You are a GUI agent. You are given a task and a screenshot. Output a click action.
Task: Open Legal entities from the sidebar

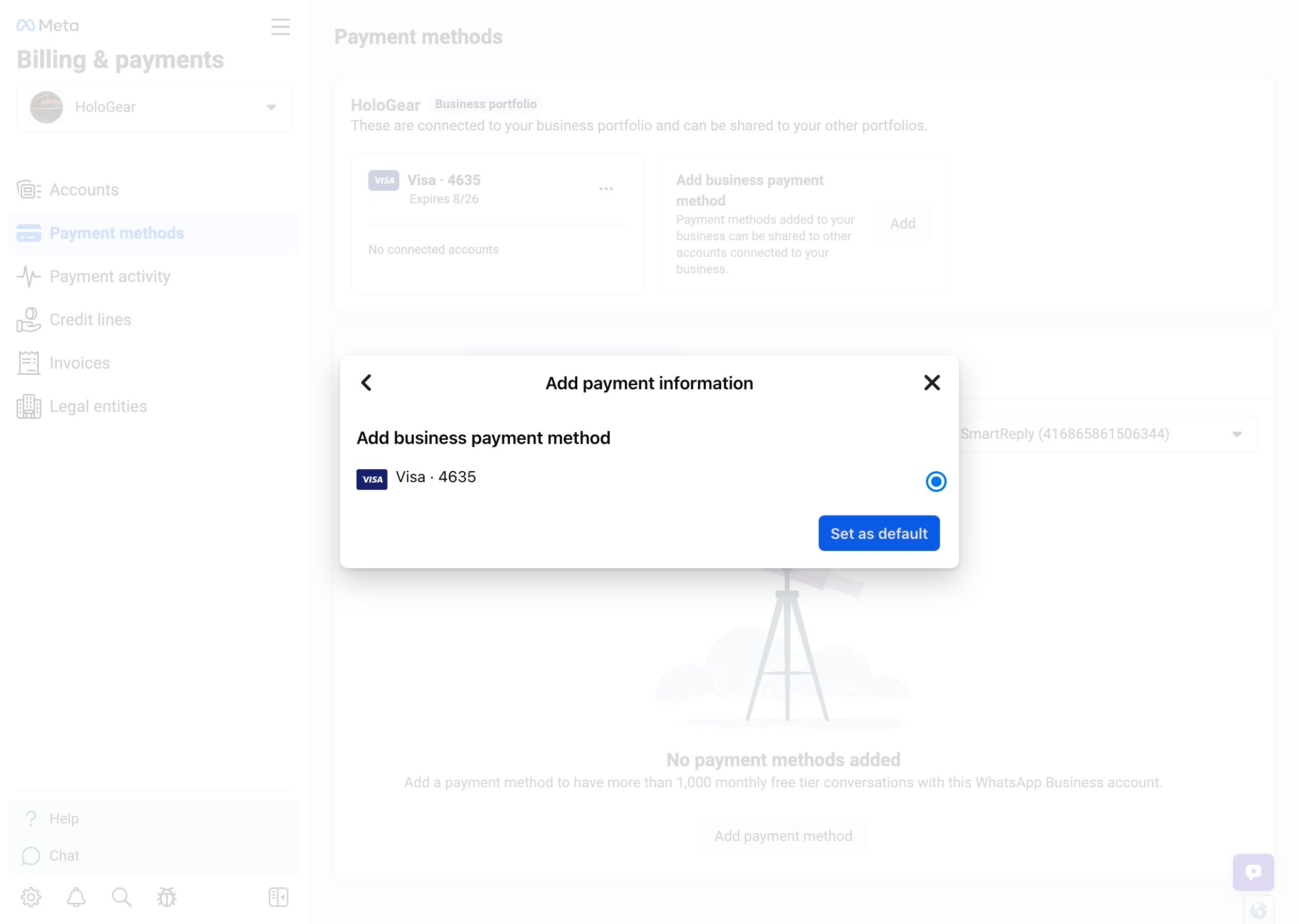pyautogui.click(x=98, y=406)
